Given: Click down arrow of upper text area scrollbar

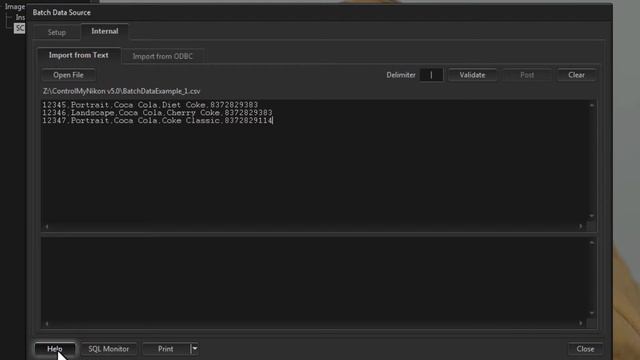Looking at the screenshot, I should click(591, 216).
